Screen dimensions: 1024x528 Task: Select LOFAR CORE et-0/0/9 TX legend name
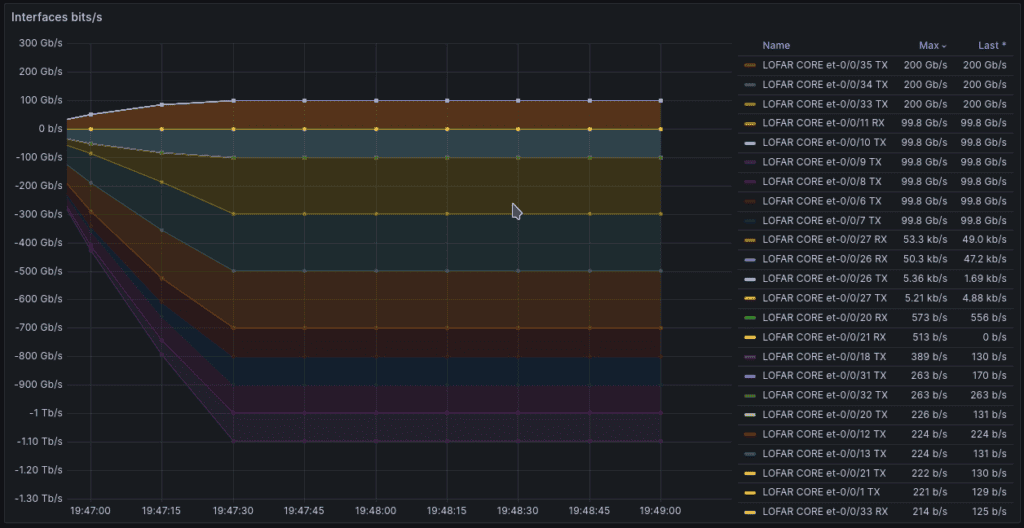tap(822, 163)
